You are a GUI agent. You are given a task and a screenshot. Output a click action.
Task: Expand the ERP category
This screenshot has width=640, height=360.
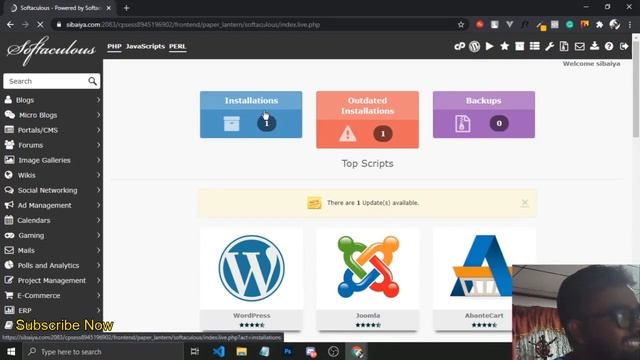(51, 311)
